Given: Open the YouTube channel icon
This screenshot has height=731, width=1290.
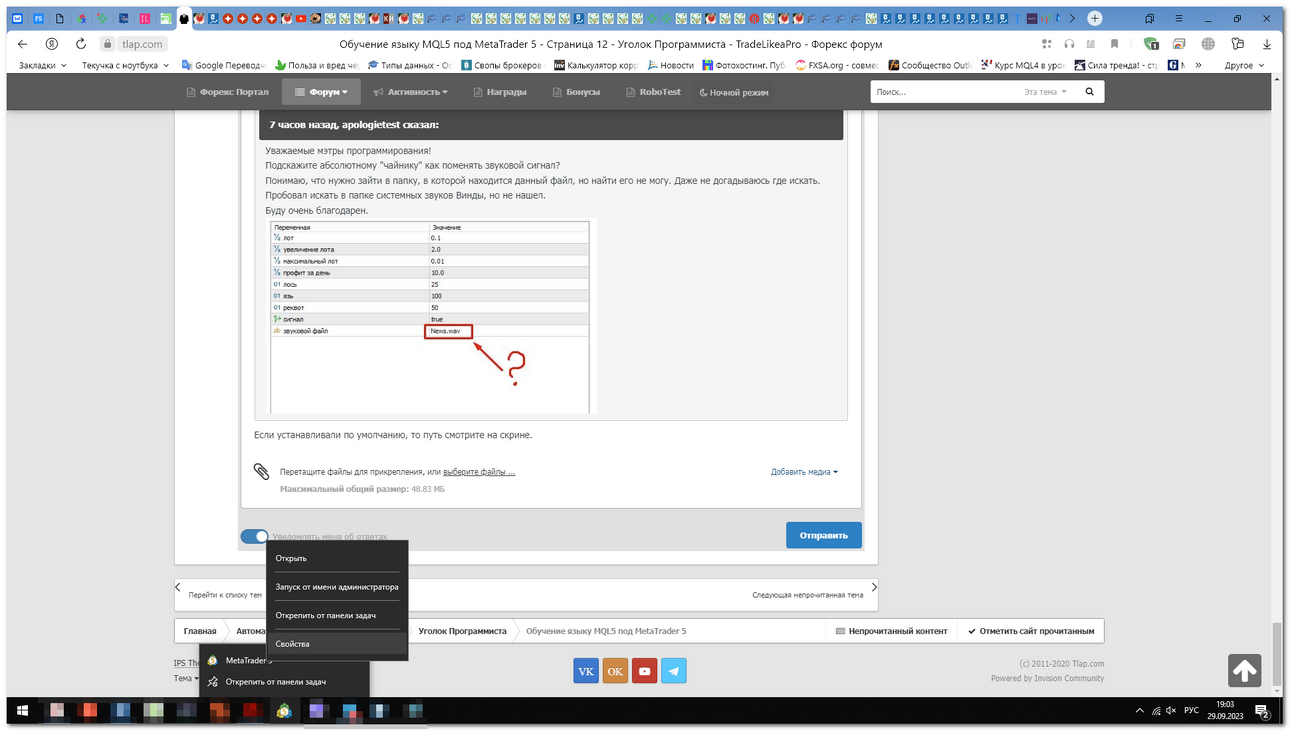Looking at the screenshot, I should click(x=644, y=671).
